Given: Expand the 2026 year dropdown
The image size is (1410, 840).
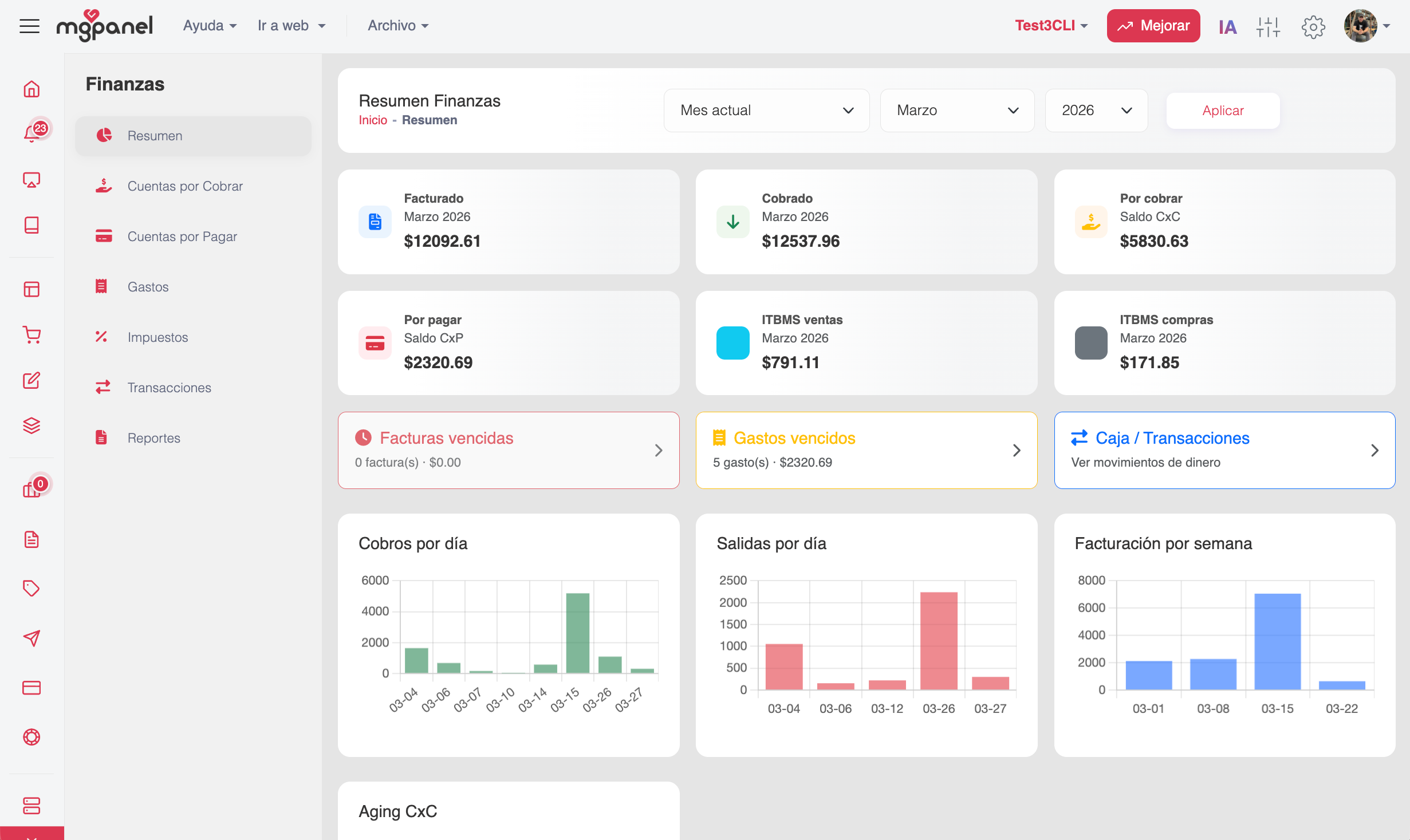Looking at the screenshot, I should tap(1096, 110).
